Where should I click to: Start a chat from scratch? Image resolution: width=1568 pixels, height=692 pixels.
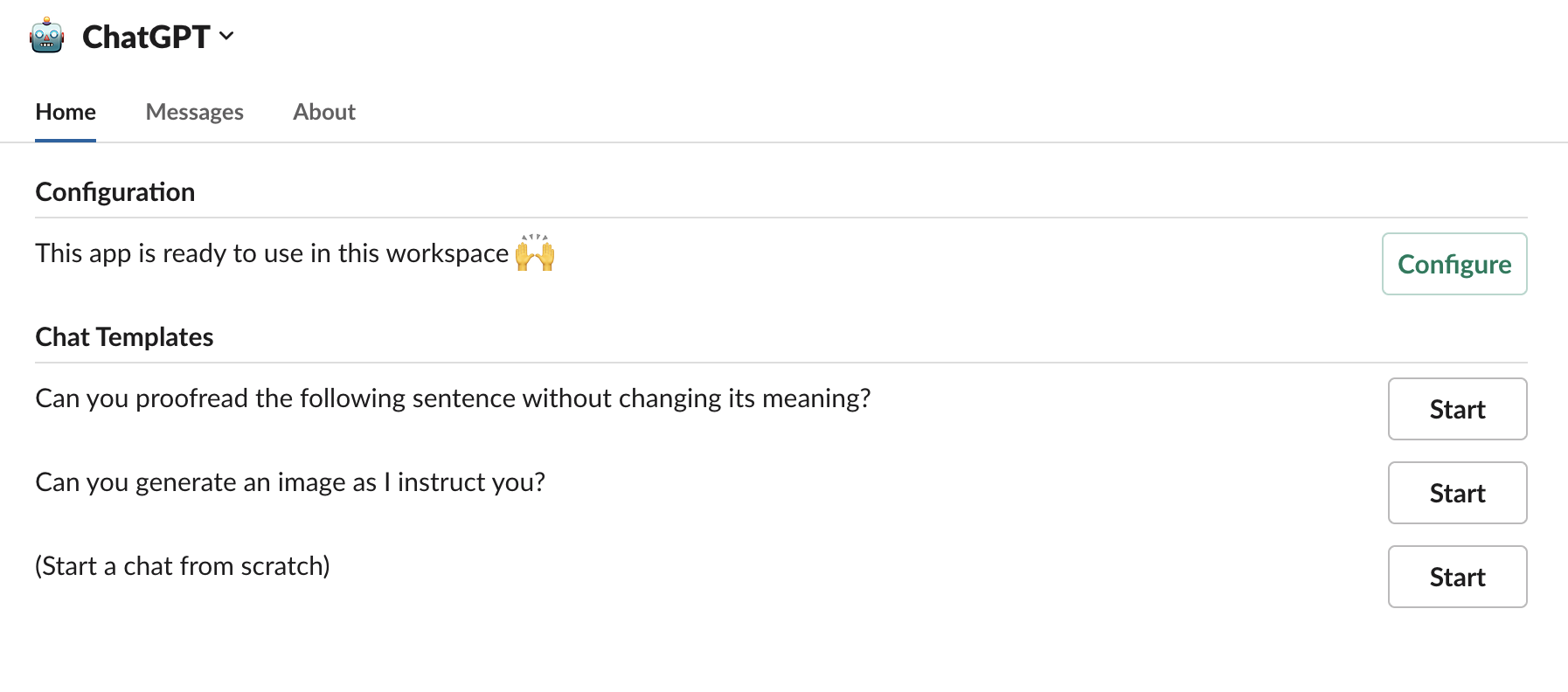click(x=1456, y=577)
